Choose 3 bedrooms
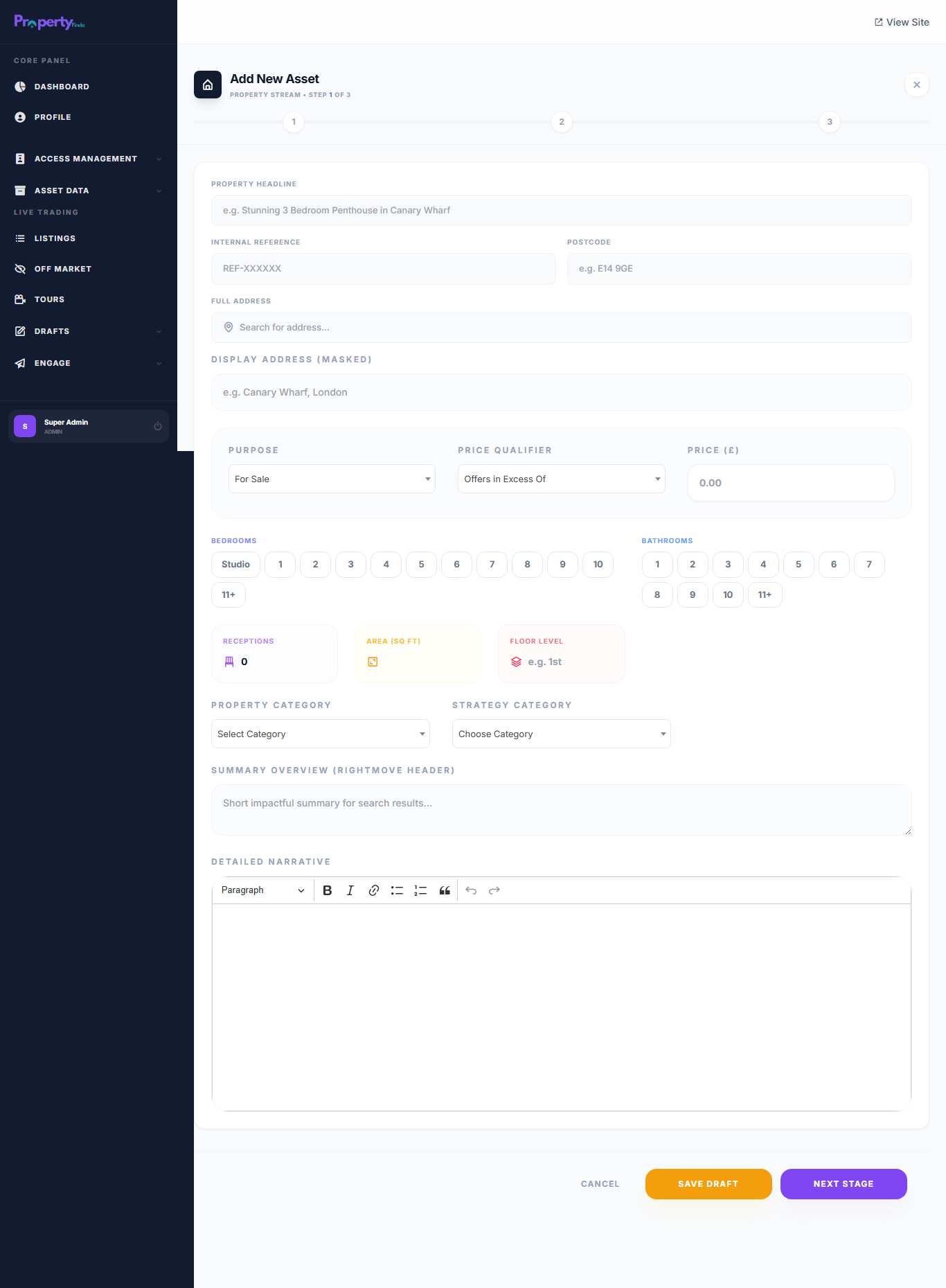This screenshot has height=1288, width=946. pos(350,565)
